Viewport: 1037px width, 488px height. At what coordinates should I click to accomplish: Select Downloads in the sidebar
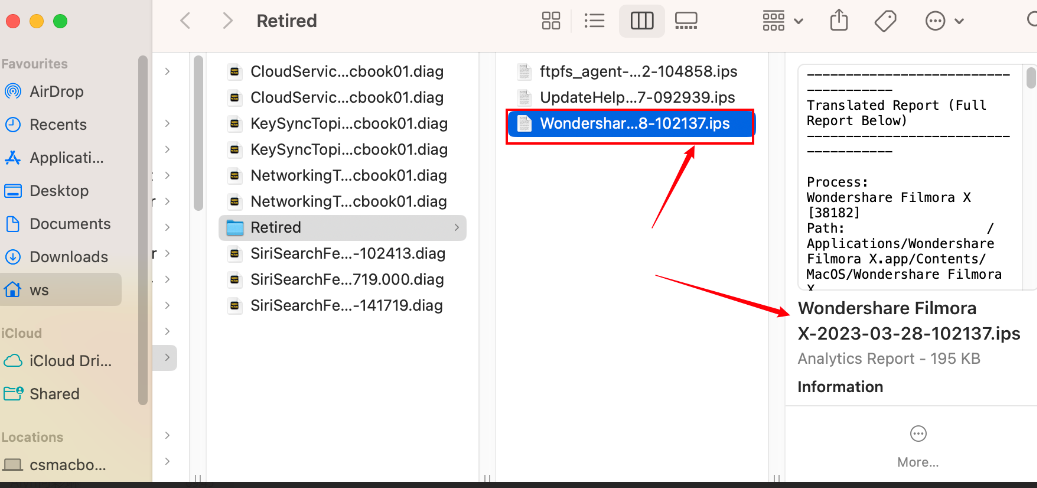(x=68, y=257)
